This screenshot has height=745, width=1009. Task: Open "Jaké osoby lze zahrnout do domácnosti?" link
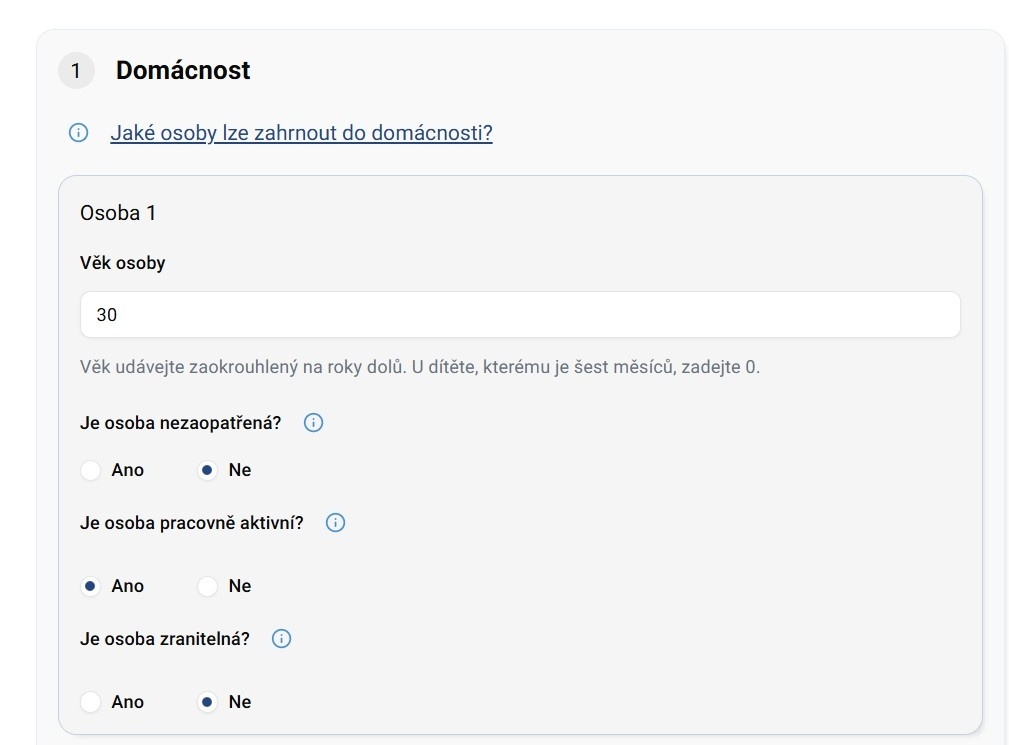(301, 133)
